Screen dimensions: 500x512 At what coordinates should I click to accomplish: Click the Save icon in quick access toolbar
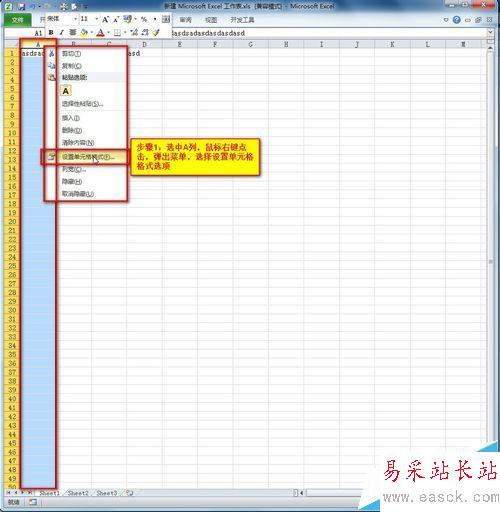[22, 6]
